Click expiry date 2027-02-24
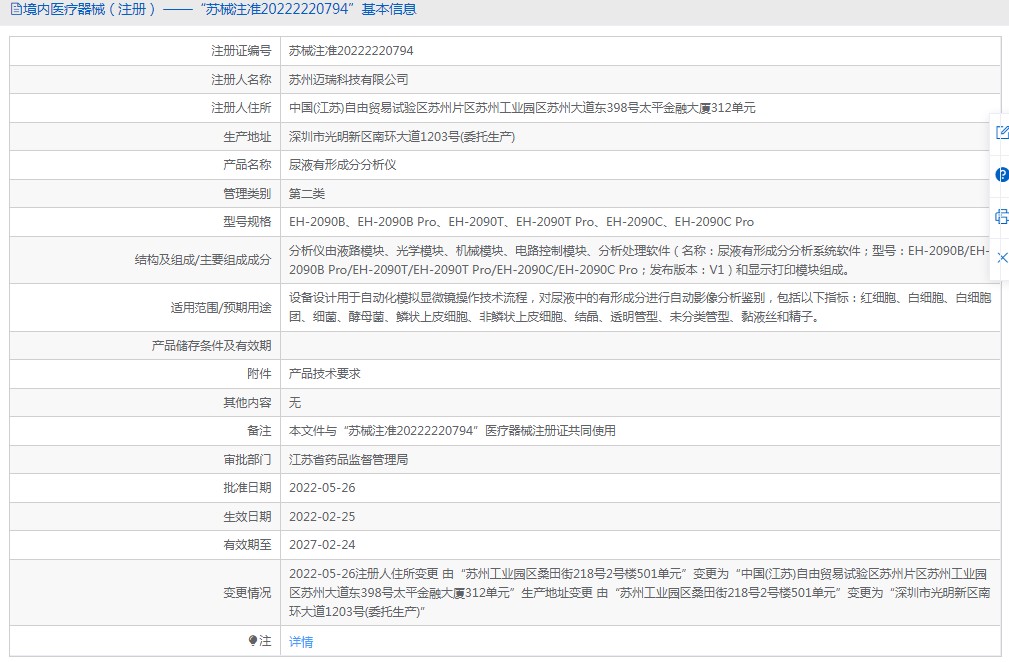This screenshot has width=1009, height=662. point(322,545)
